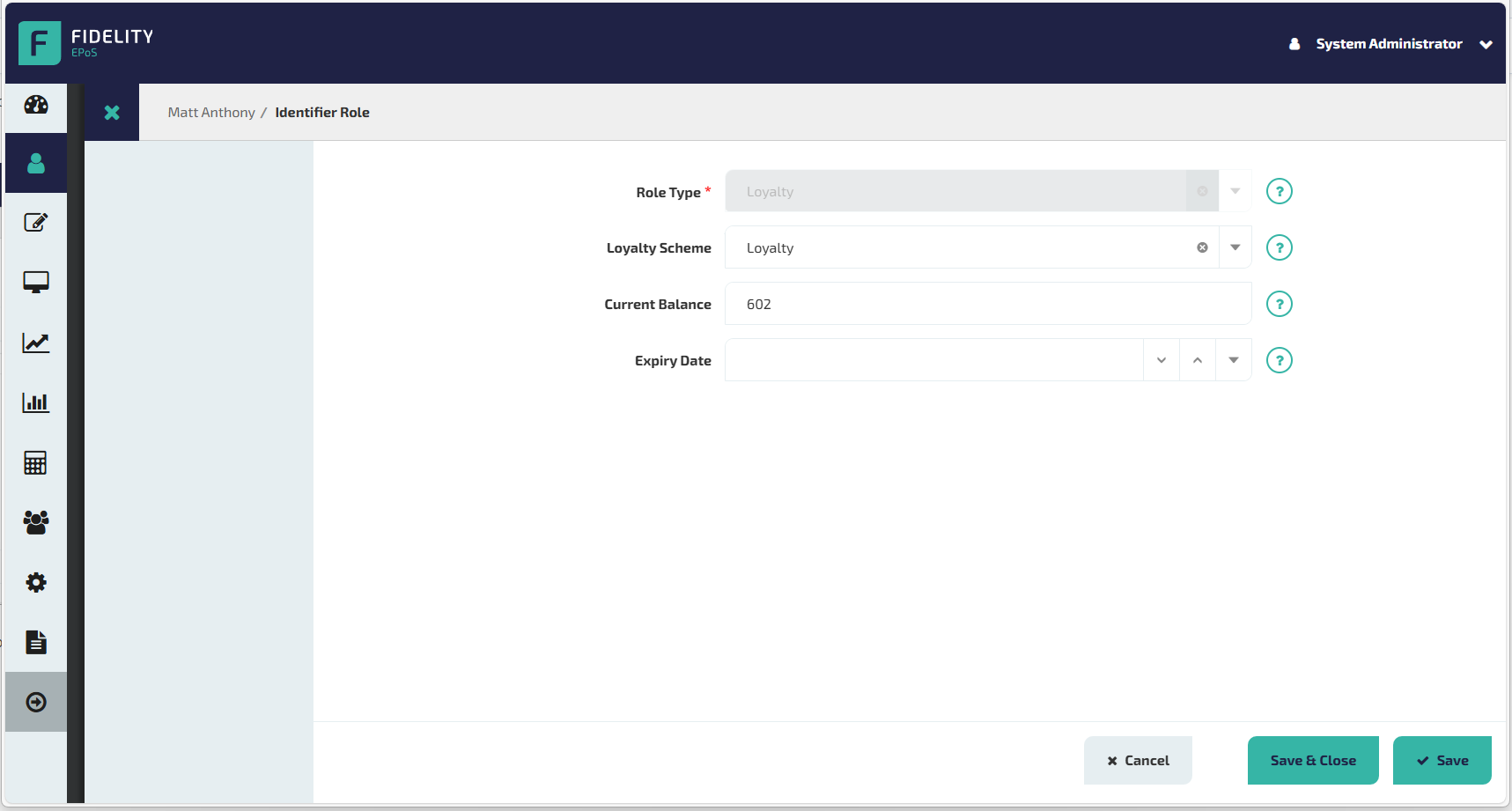
Task: Open the edit pencil icon in sidebar
Action: 36,223
